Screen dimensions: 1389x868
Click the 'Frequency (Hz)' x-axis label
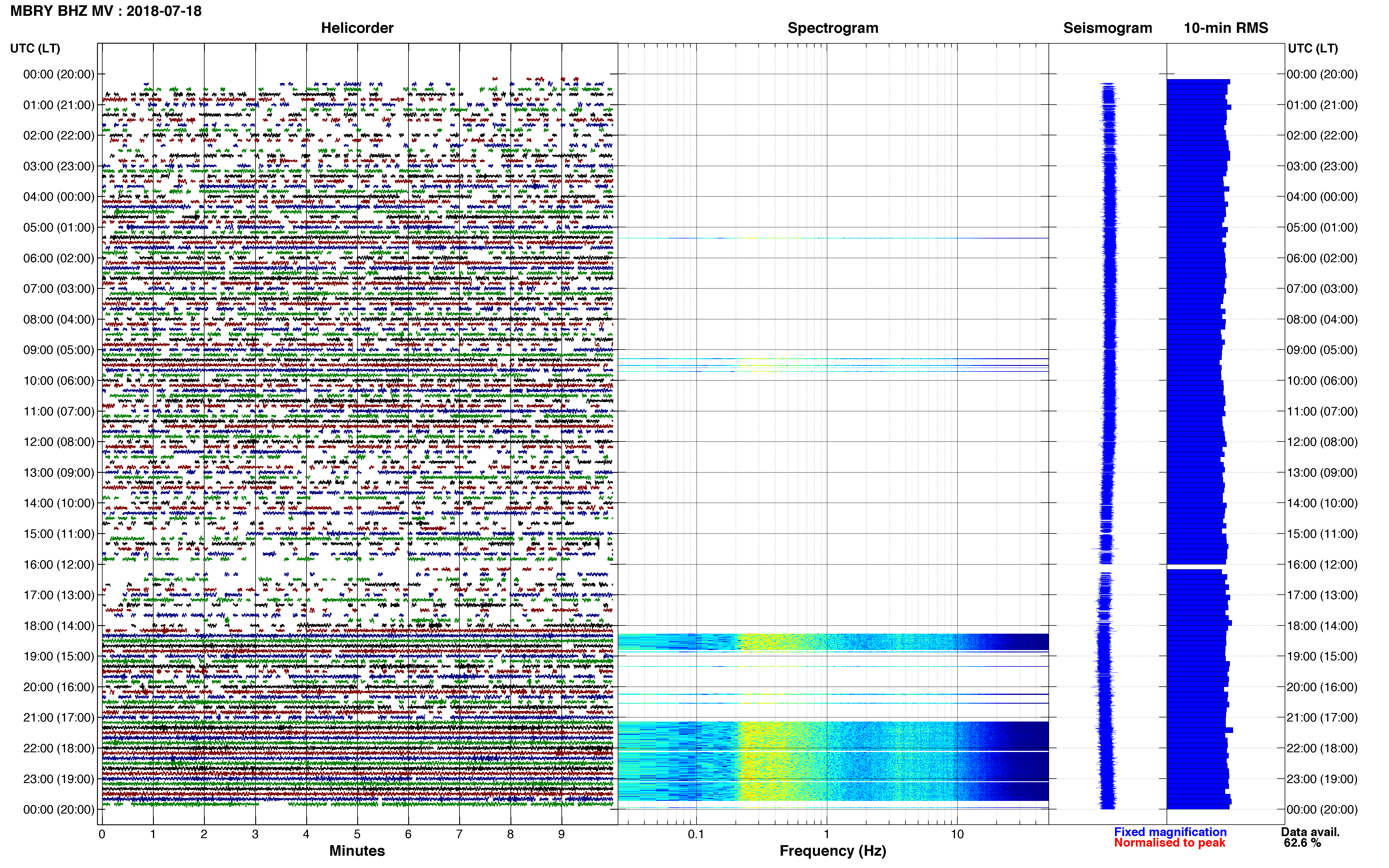(x=833, y=851)
